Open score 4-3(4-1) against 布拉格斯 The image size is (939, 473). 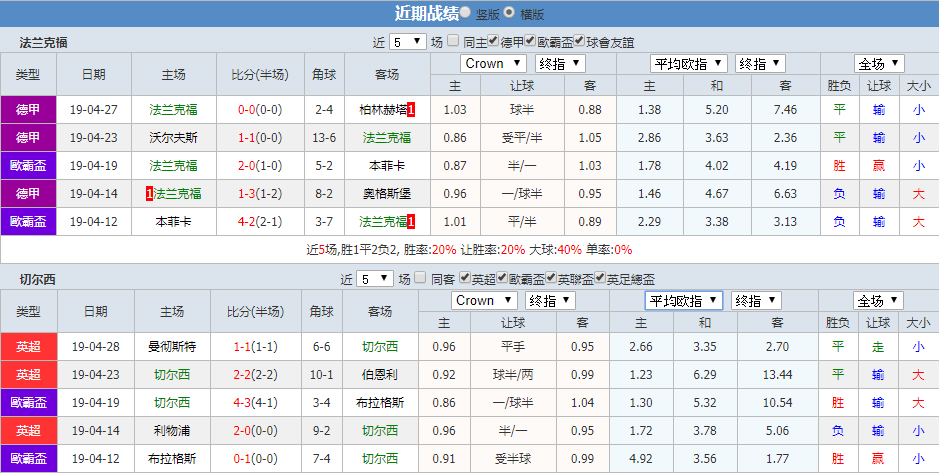256,403
